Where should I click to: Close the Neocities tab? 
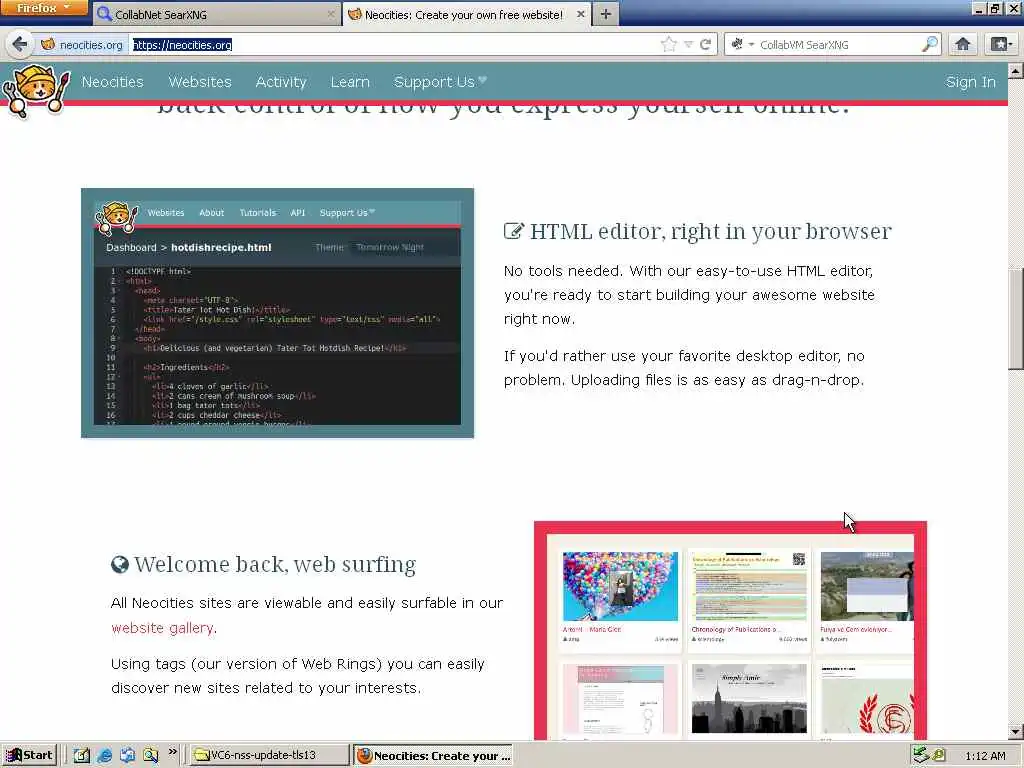click(580, 14)
